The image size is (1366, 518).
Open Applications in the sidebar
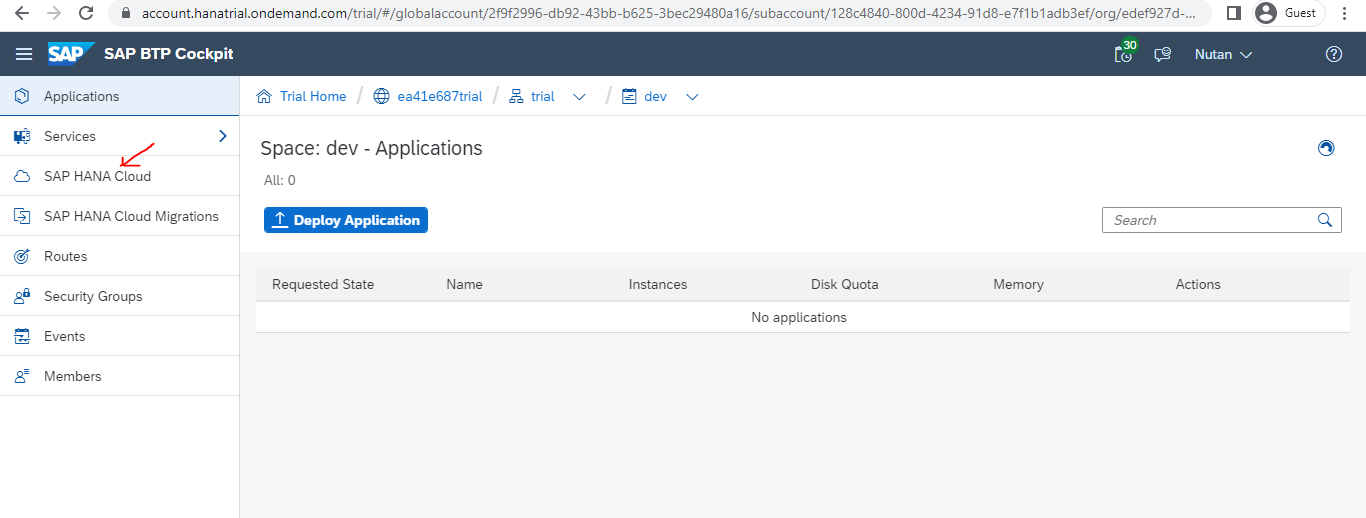point(120,96)
